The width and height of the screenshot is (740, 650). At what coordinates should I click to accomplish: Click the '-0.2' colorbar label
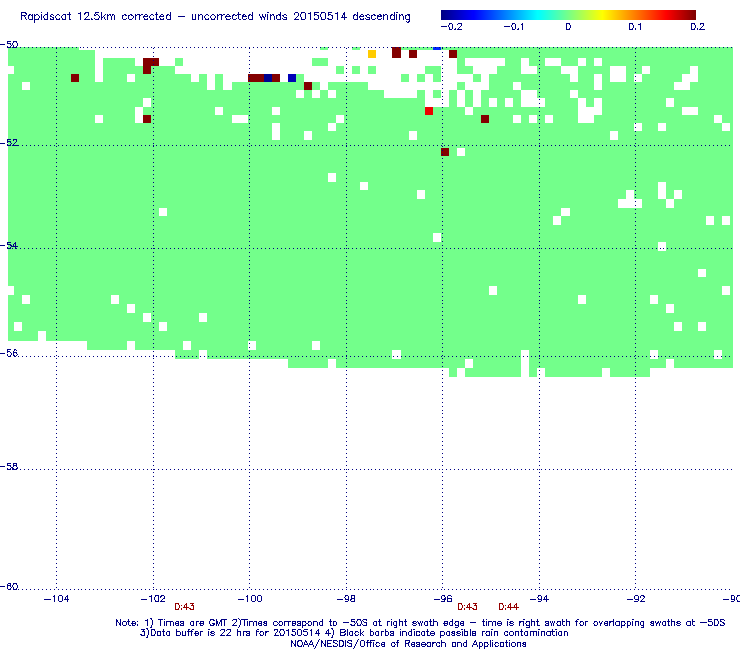[452, 27]
